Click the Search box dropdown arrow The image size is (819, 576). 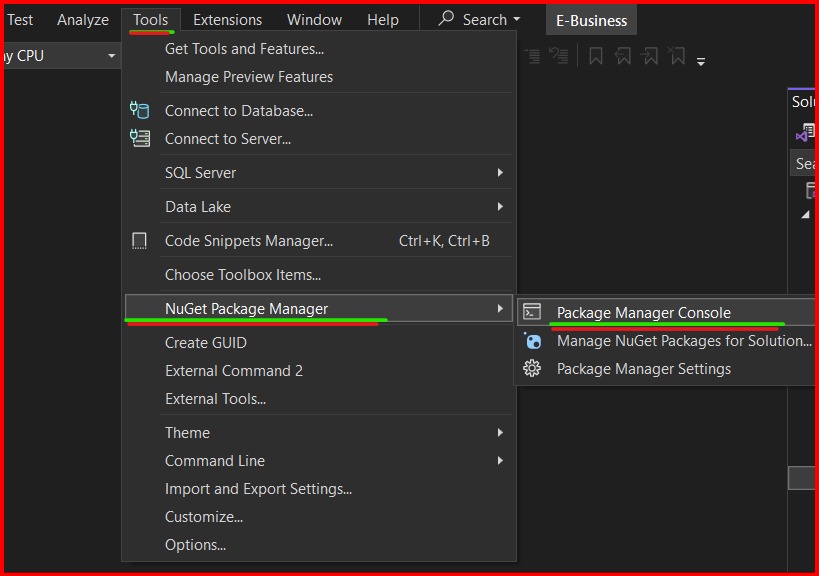(x=518, y=19)
